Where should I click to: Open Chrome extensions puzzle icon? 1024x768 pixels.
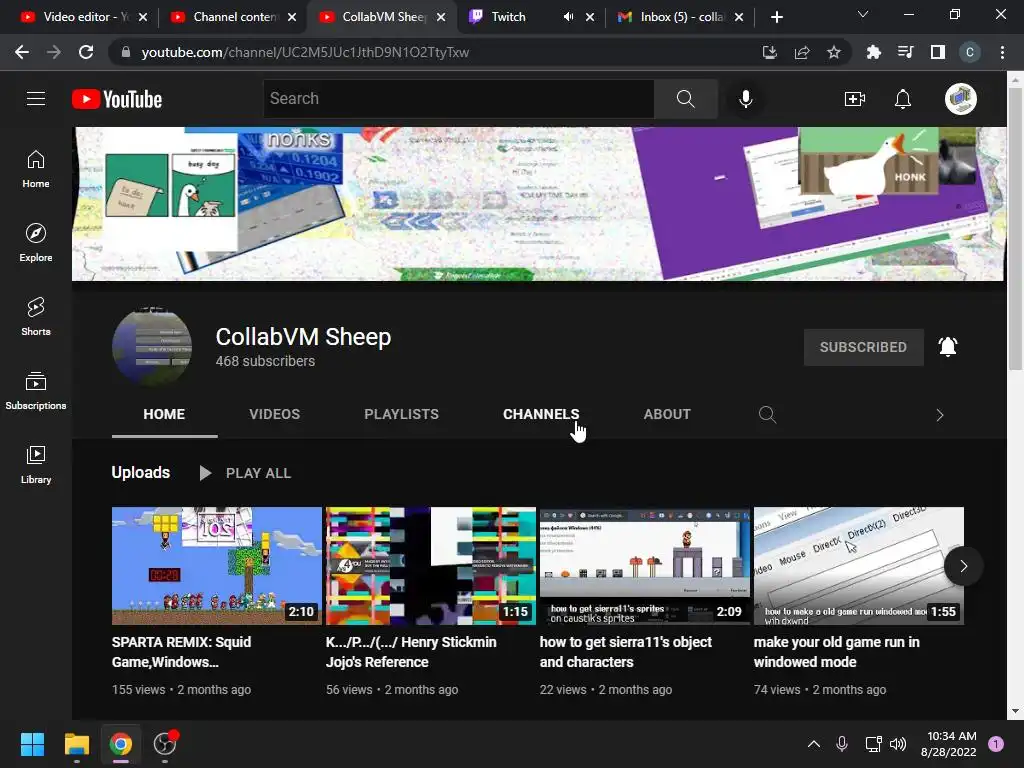(873, 52)
